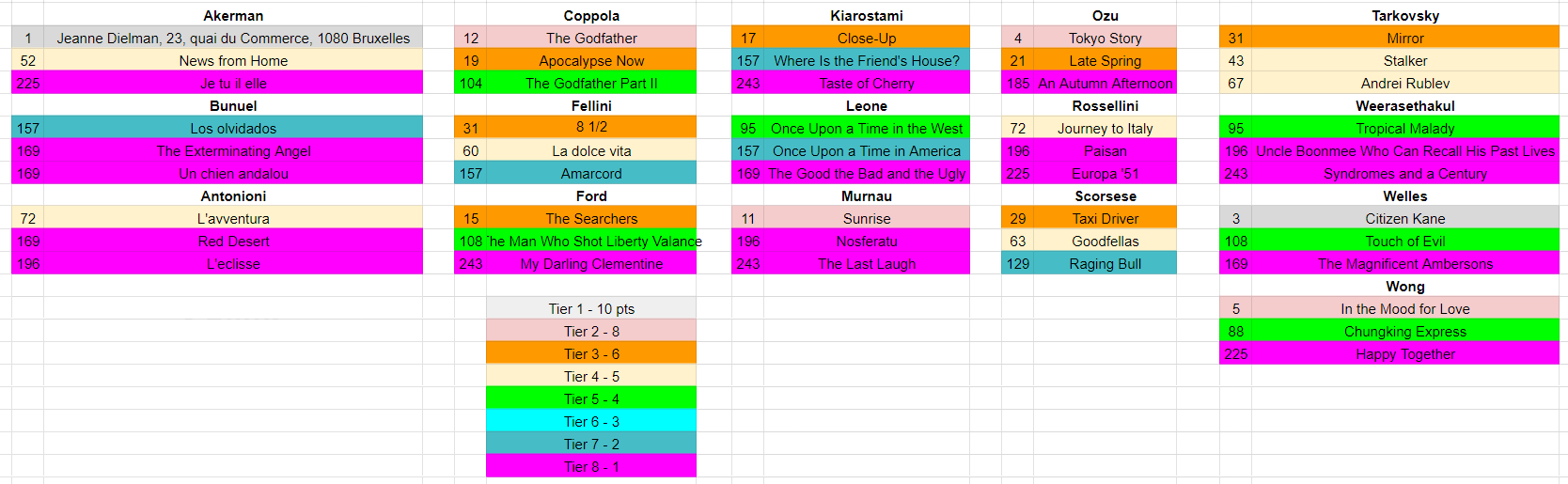Screen dimensions: 1568x484
Task: Click the Taxi Driver cell
Action: coord(1105,219)
